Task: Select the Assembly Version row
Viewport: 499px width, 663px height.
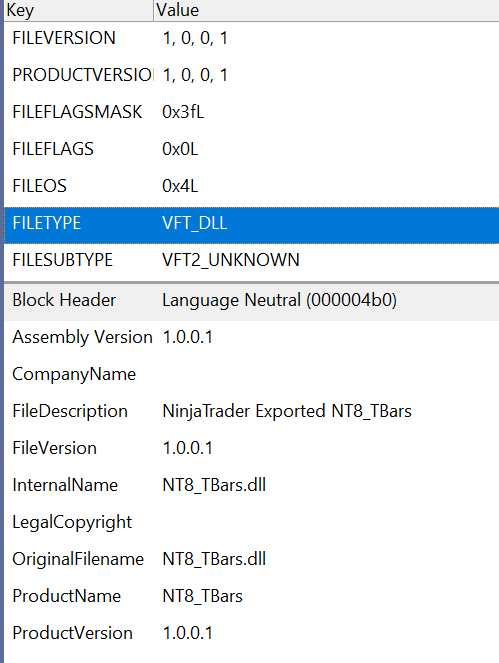Action: point(252,337)
